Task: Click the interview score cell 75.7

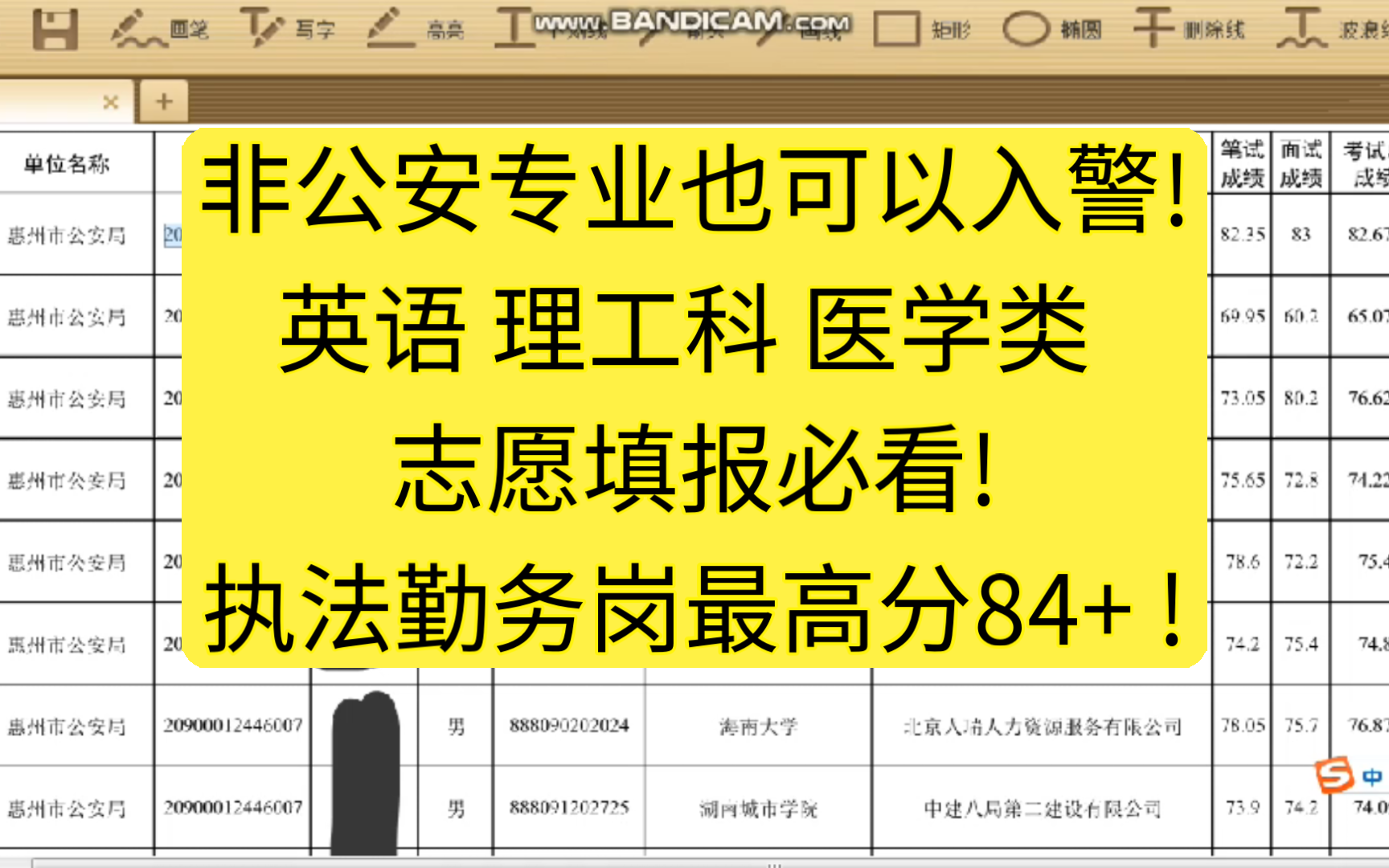Action: [x=1301, y=726]
